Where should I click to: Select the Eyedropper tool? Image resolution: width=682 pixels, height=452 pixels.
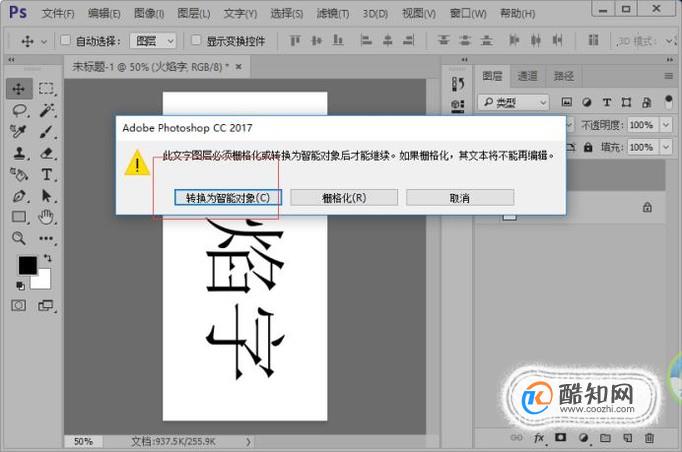point(19,131)
